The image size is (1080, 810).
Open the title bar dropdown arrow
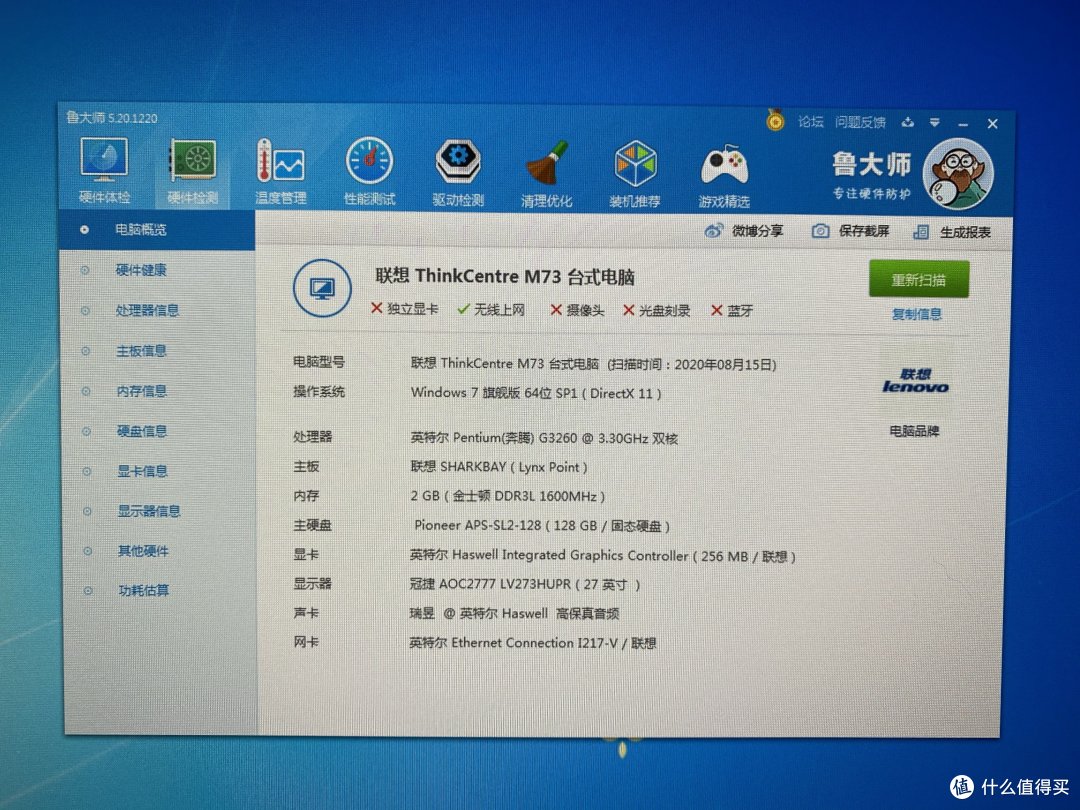[933, 123]
